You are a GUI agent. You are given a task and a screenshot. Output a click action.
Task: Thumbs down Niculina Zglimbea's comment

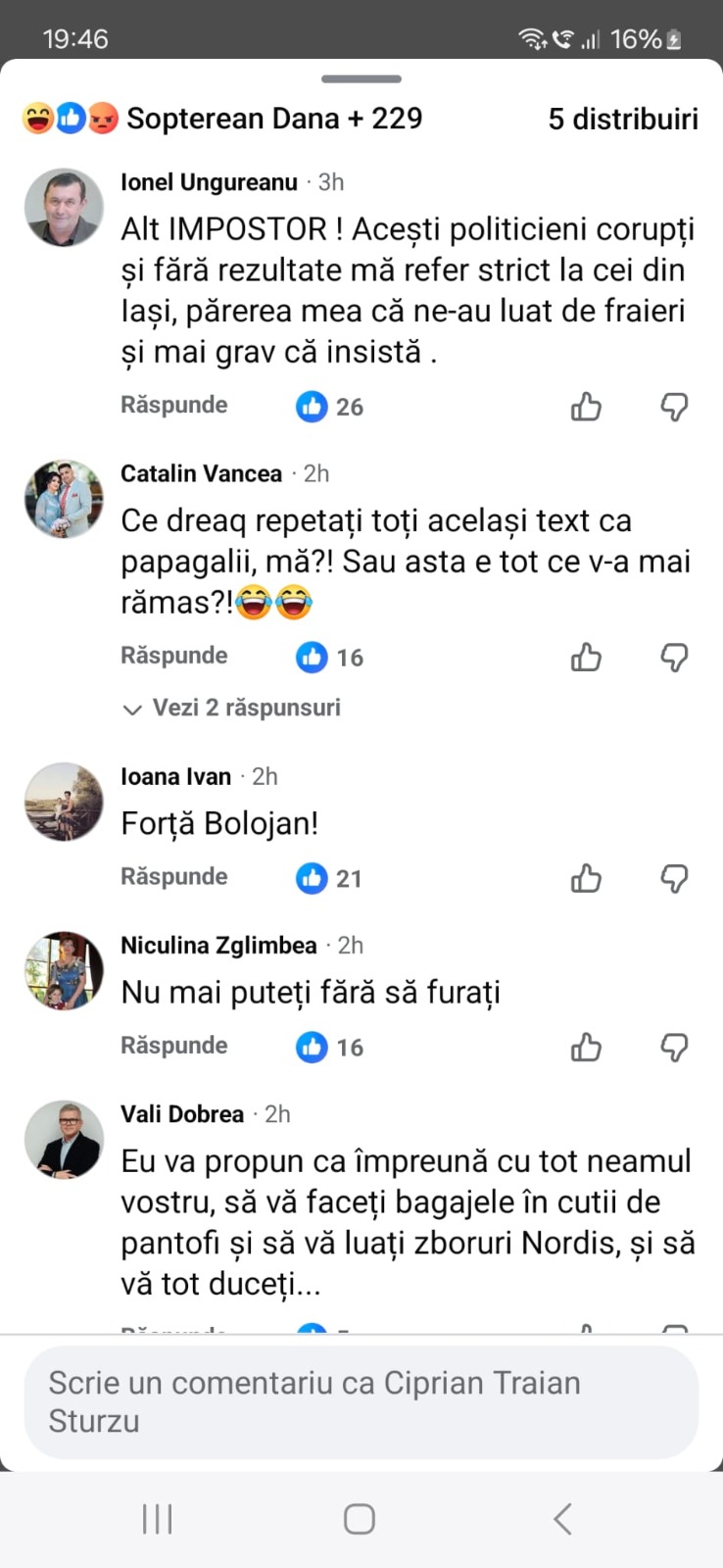point(674,1047)
